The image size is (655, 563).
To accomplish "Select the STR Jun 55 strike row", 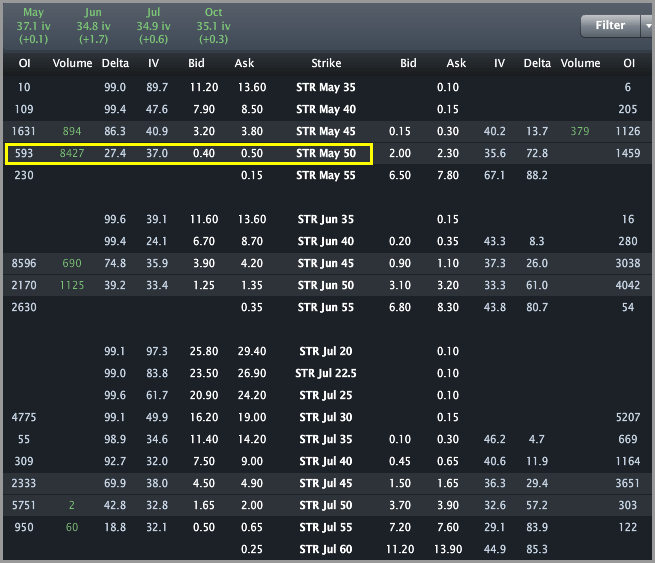I will tap(328, 307).
